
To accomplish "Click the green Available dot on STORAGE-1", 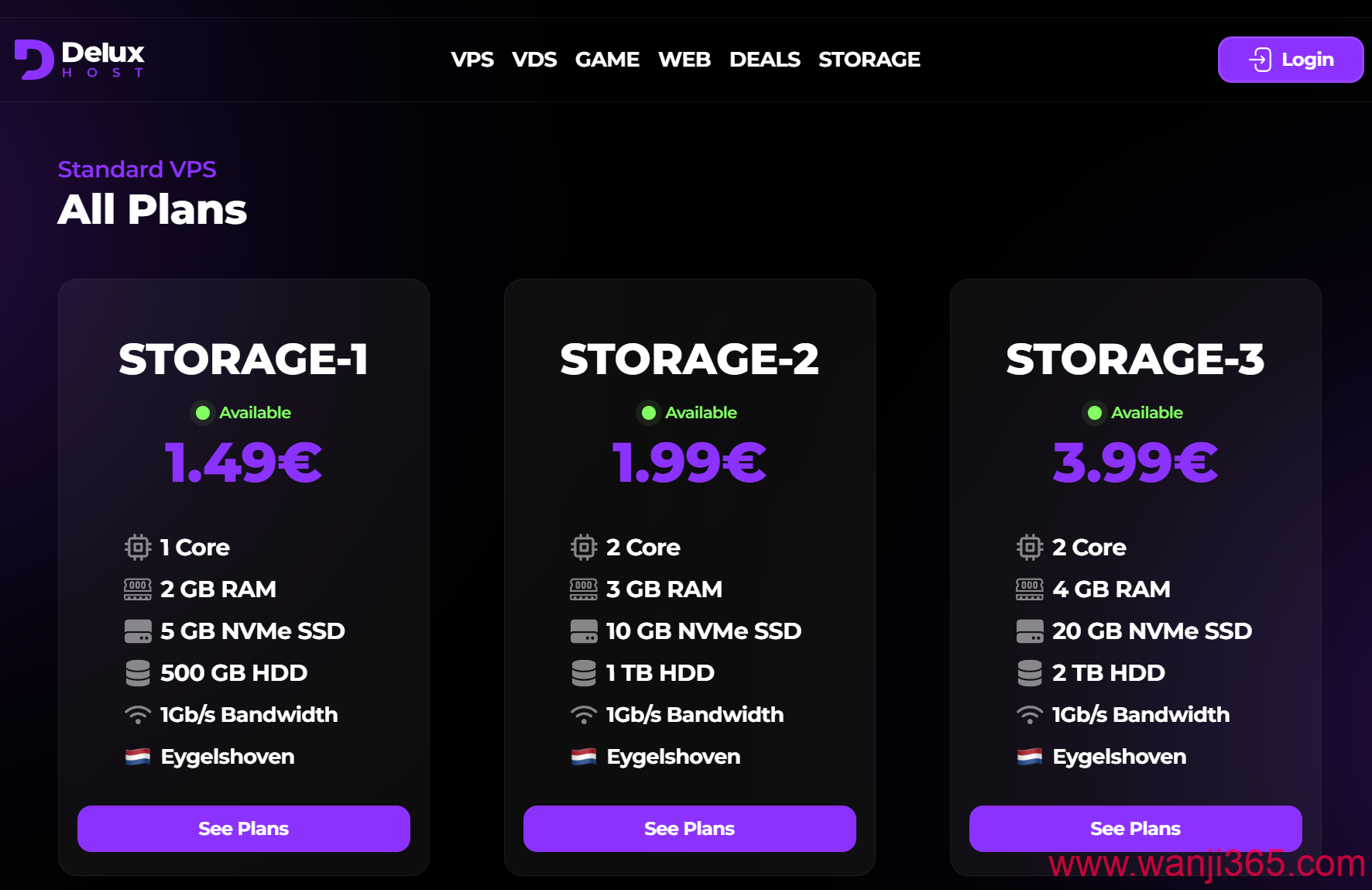I will [203, 413].
